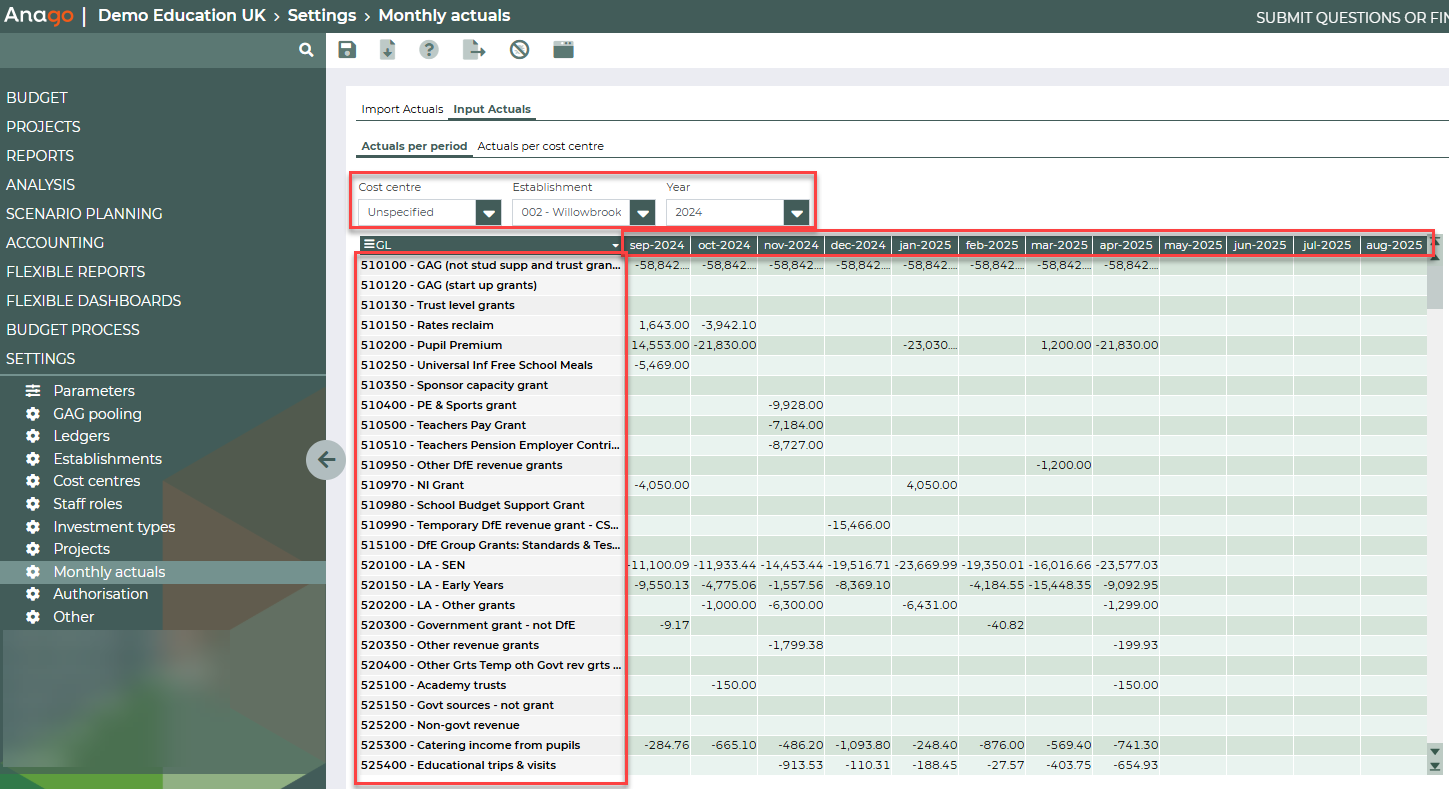Viewport: 1449px width, 789px height.
Task: Expand the Establishment dropdown showing 002 - Willowbrook
Action: coord(643,212)
